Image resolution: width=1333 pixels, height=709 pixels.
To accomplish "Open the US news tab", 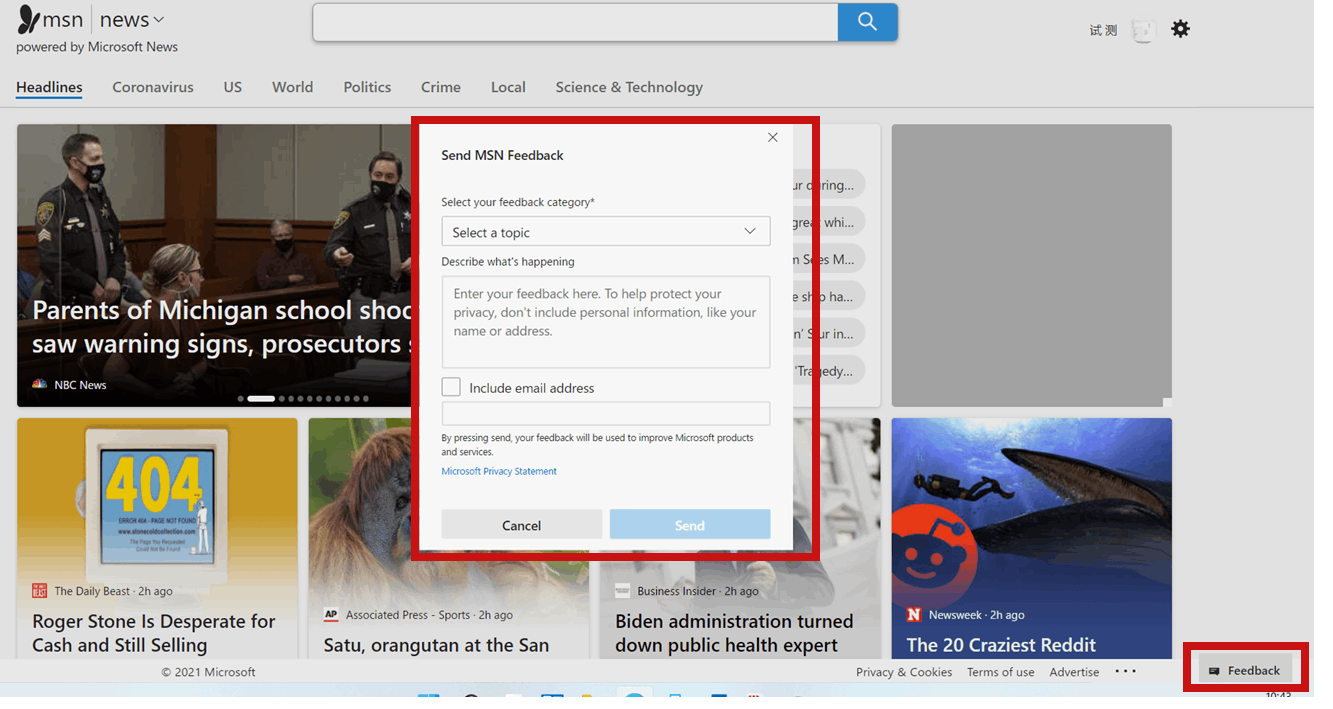I will click(233, 87).
